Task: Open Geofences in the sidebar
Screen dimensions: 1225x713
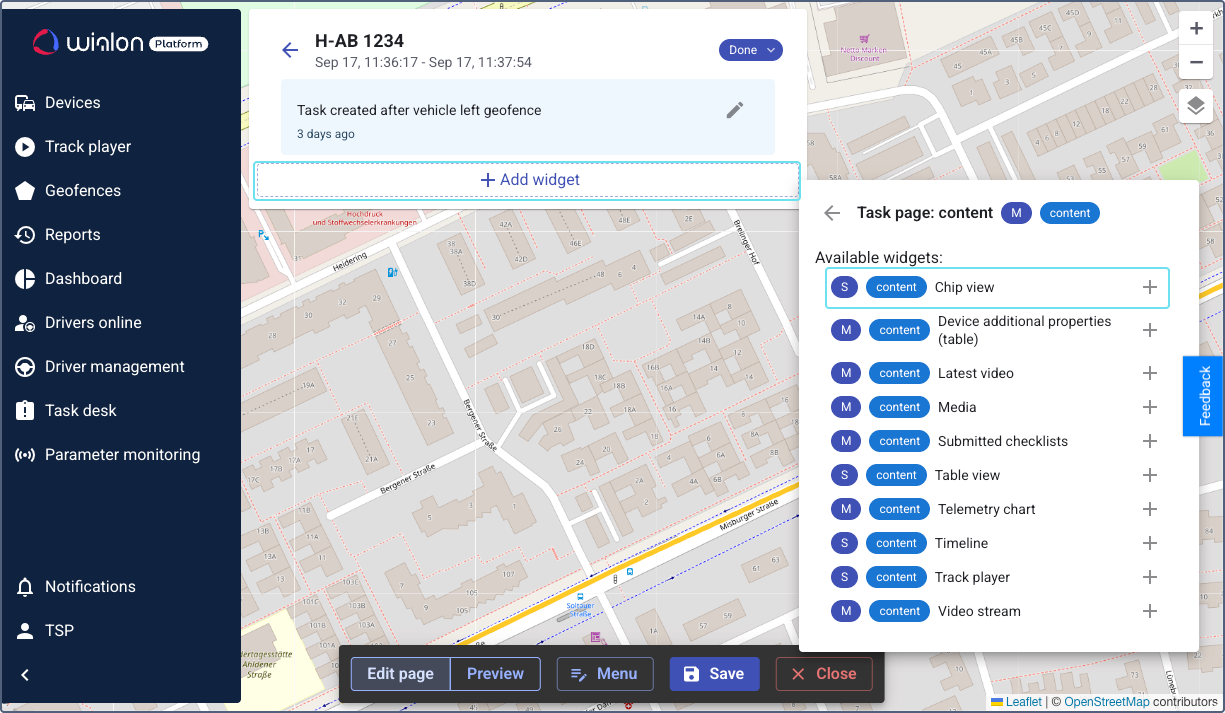Action: click(x=82, y=191)
